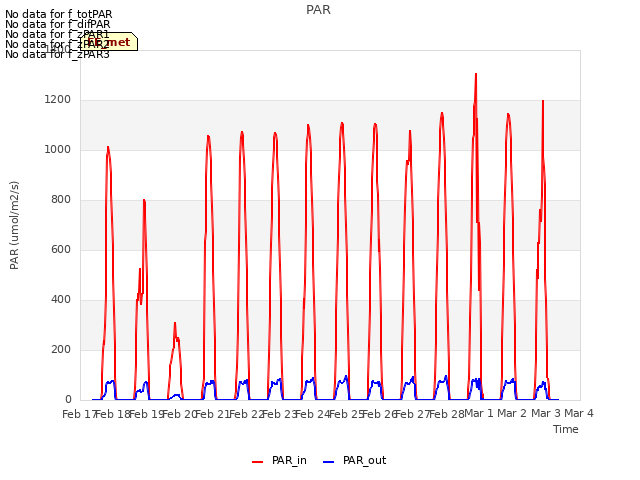Click the 400 y-axis tick label

click(61, 300)
